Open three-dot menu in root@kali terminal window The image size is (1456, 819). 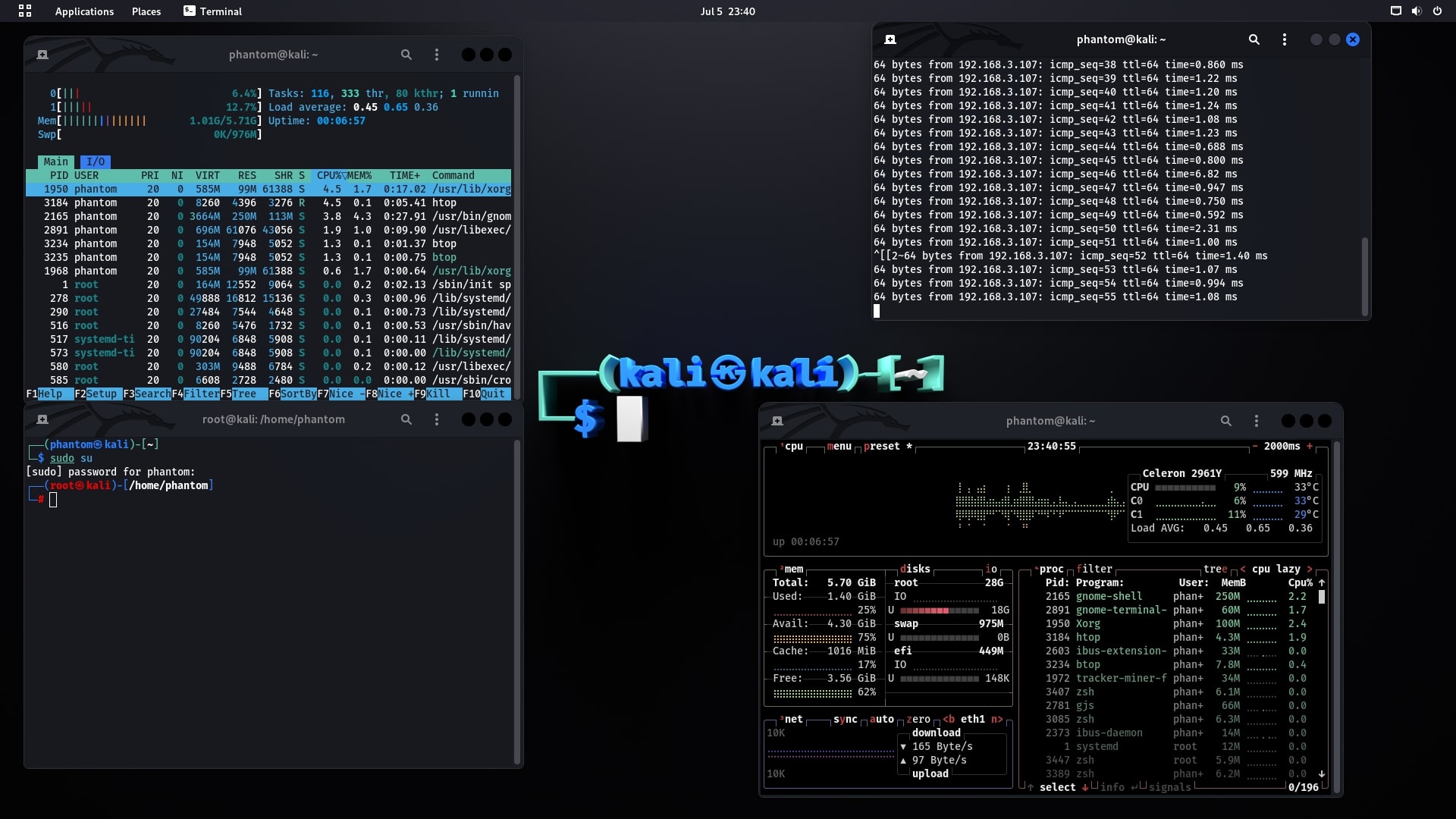(x=436, y=419)
